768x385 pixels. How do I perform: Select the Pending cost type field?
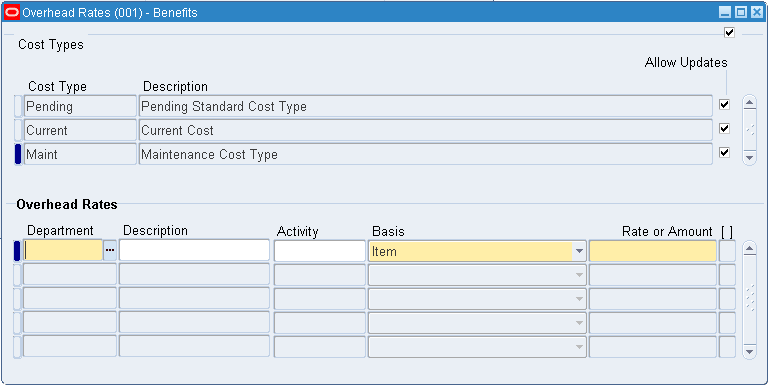click(x=80, y=106)
